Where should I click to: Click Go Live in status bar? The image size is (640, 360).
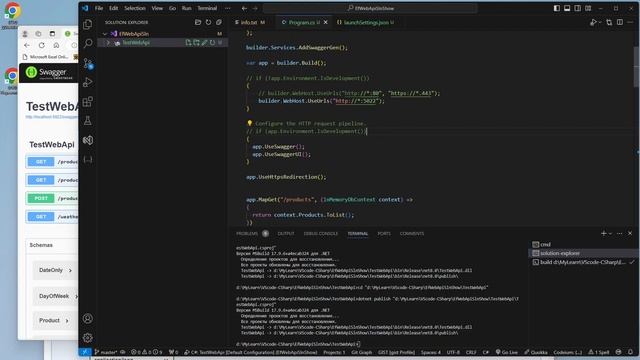click(507, 352)
